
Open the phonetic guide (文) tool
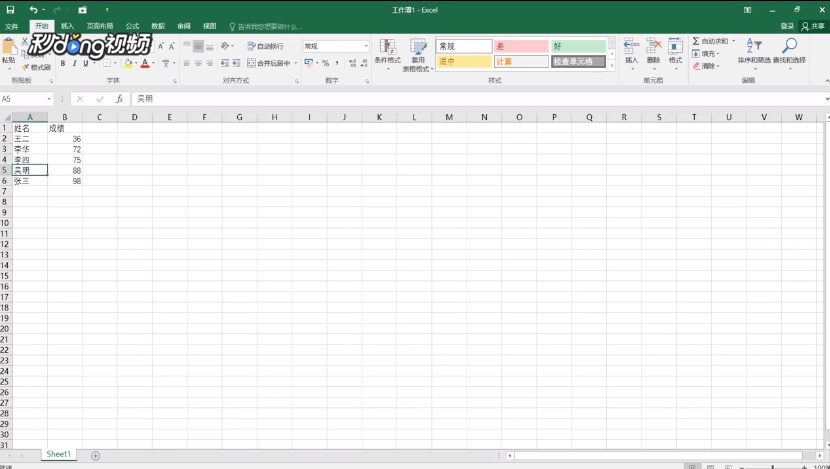pyautogui.click(x=166, y=64)
